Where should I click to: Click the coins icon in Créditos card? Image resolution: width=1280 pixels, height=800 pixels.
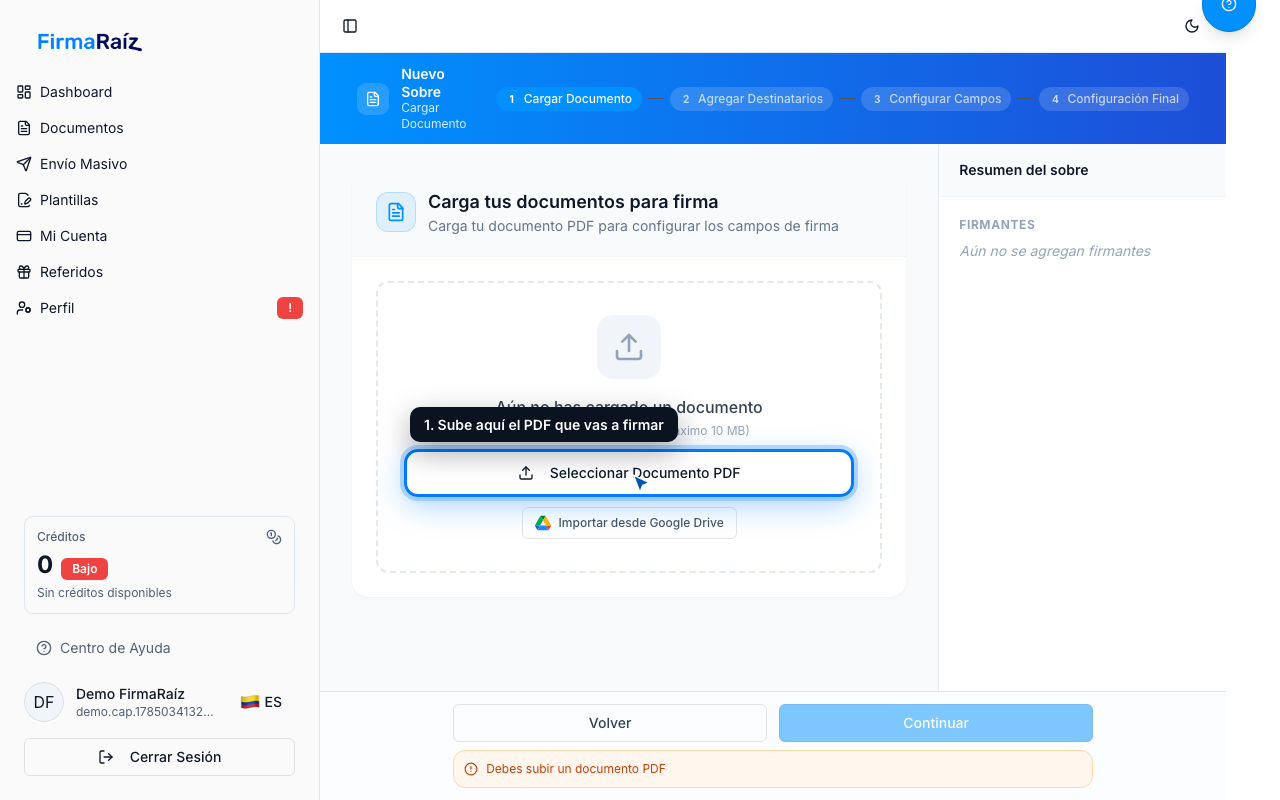pos(274,537)
